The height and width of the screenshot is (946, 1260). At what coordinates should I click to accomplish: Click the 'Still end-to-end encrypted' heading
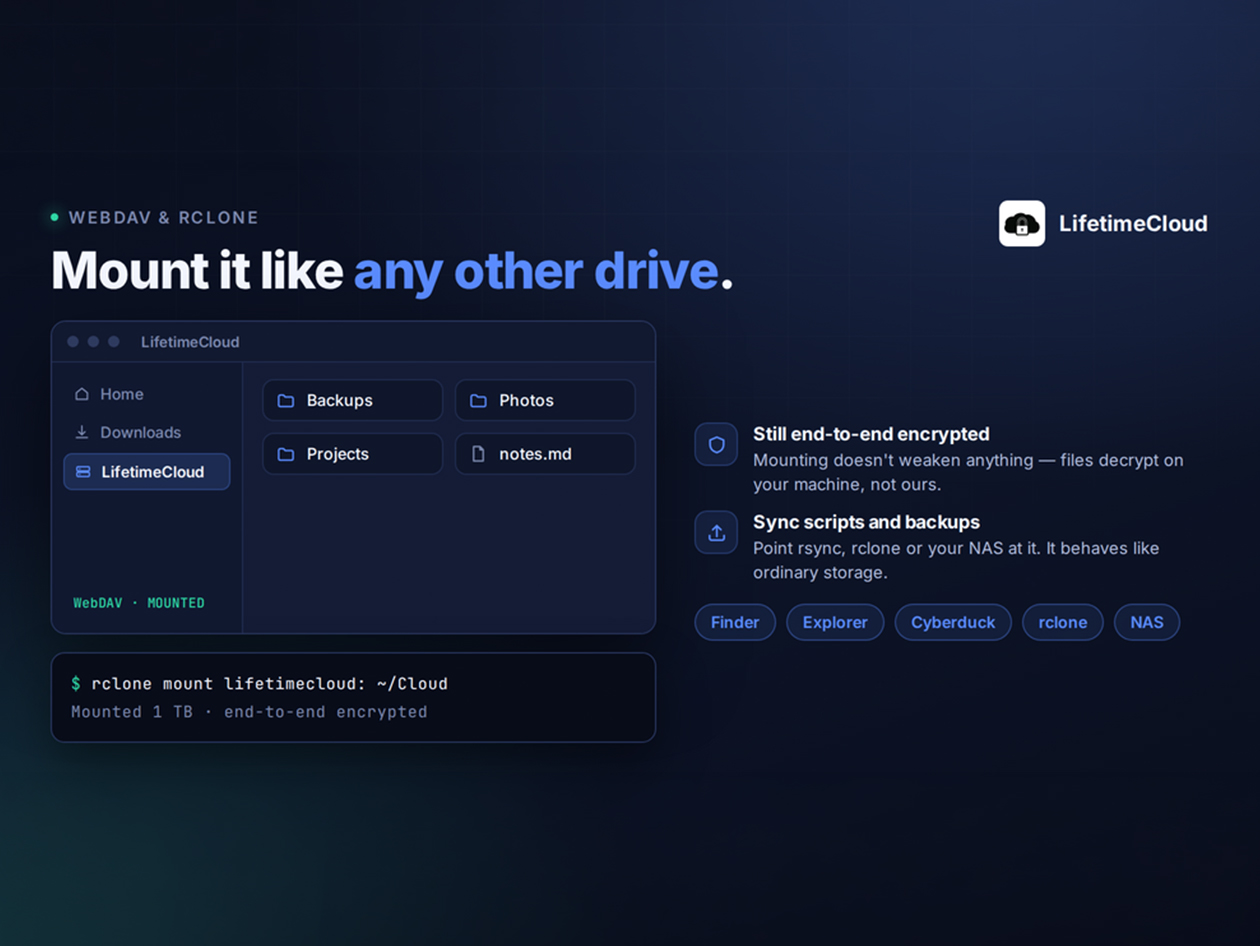[871, 434]
